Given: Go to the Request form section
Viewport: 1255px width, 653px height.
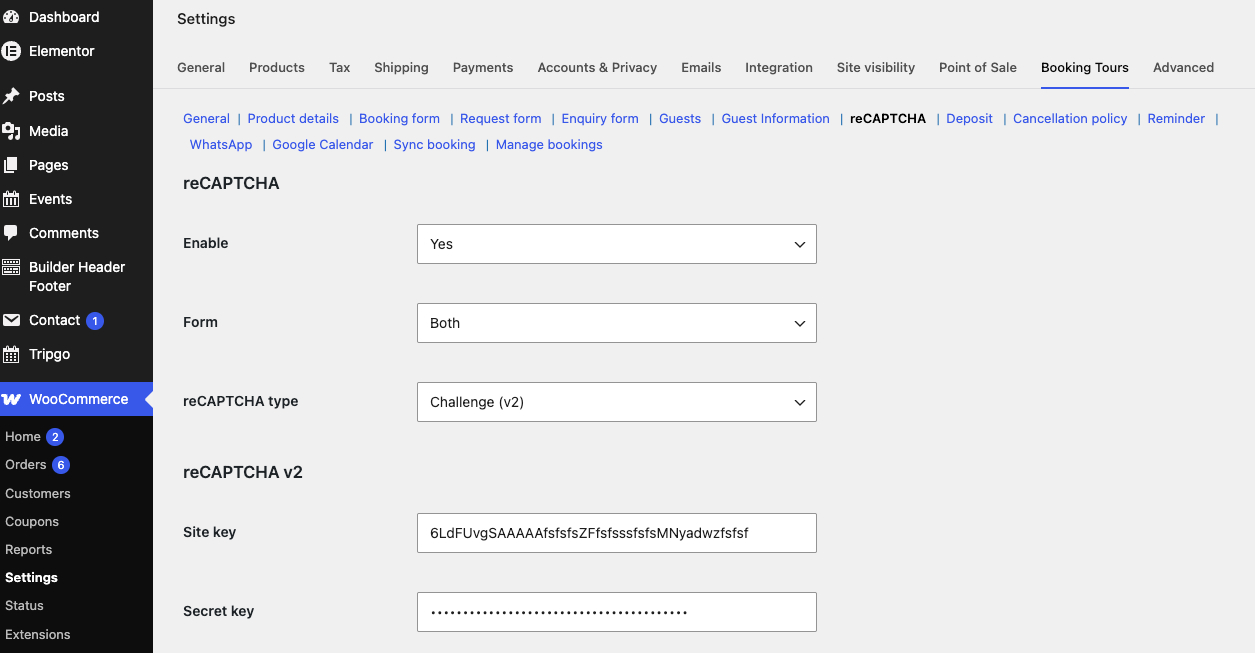Looking at the screenshot, I should point(500,118).
